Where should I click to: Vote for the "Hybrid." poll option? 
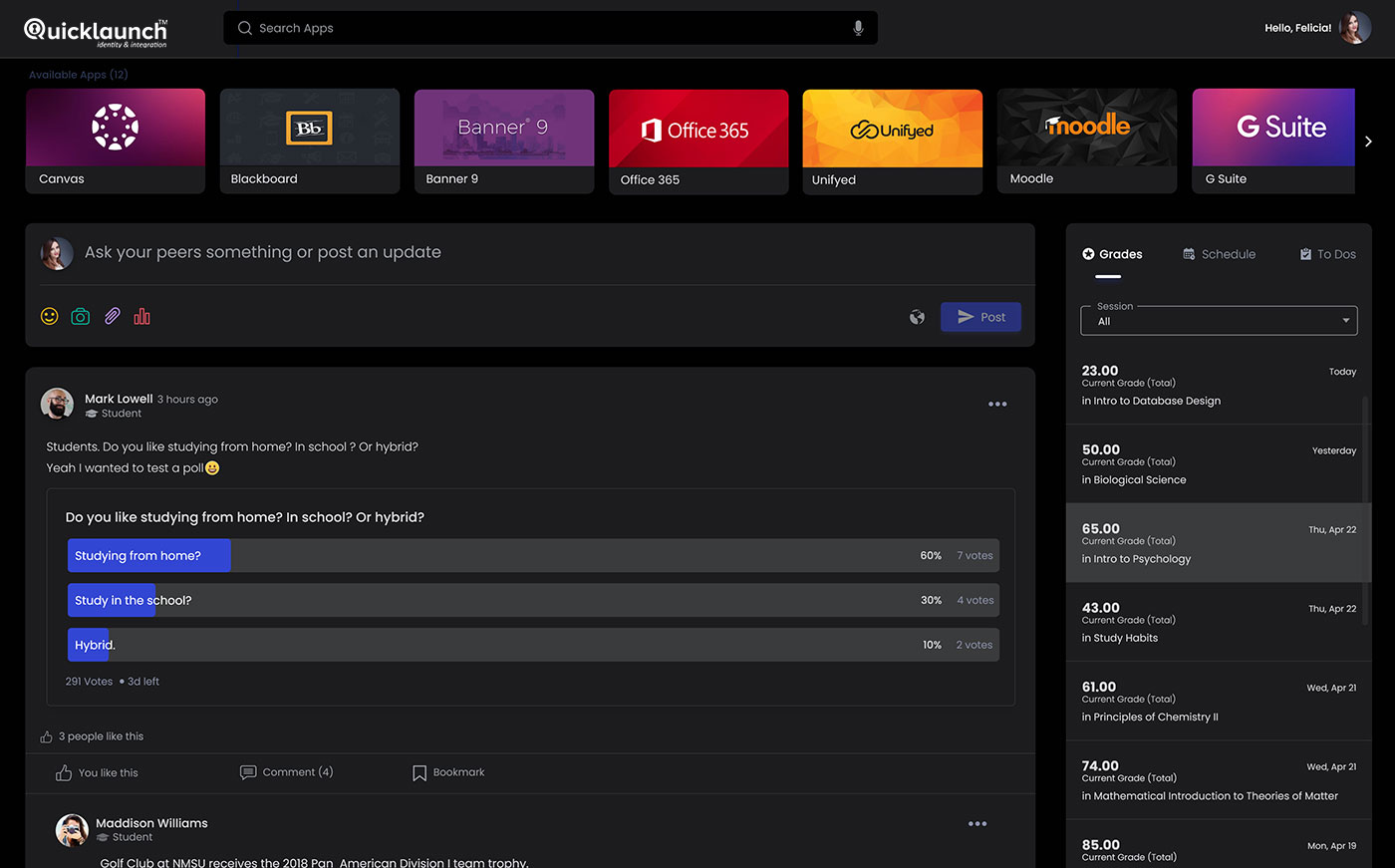(533, 645)
